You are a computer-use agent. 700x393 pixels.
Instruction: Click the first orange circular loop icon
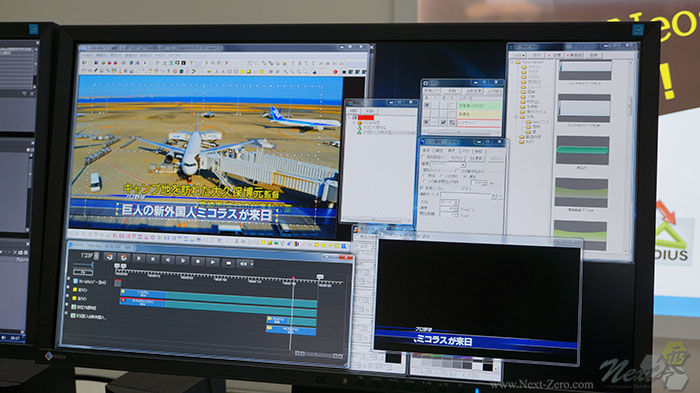(x=109, y=257)
